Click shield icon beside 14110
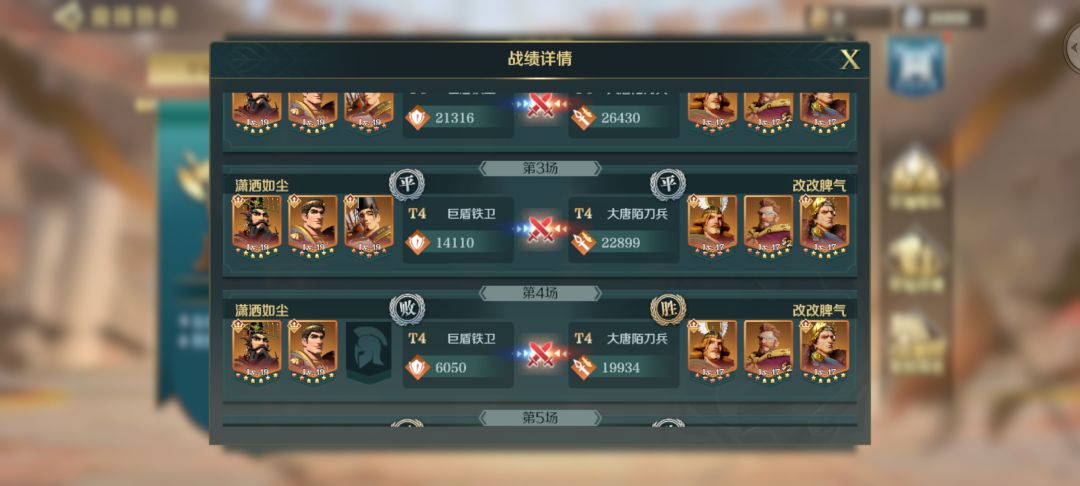The width and height of the screenshot is (1080, 486). pyautogui.click(x=417, y=242)
